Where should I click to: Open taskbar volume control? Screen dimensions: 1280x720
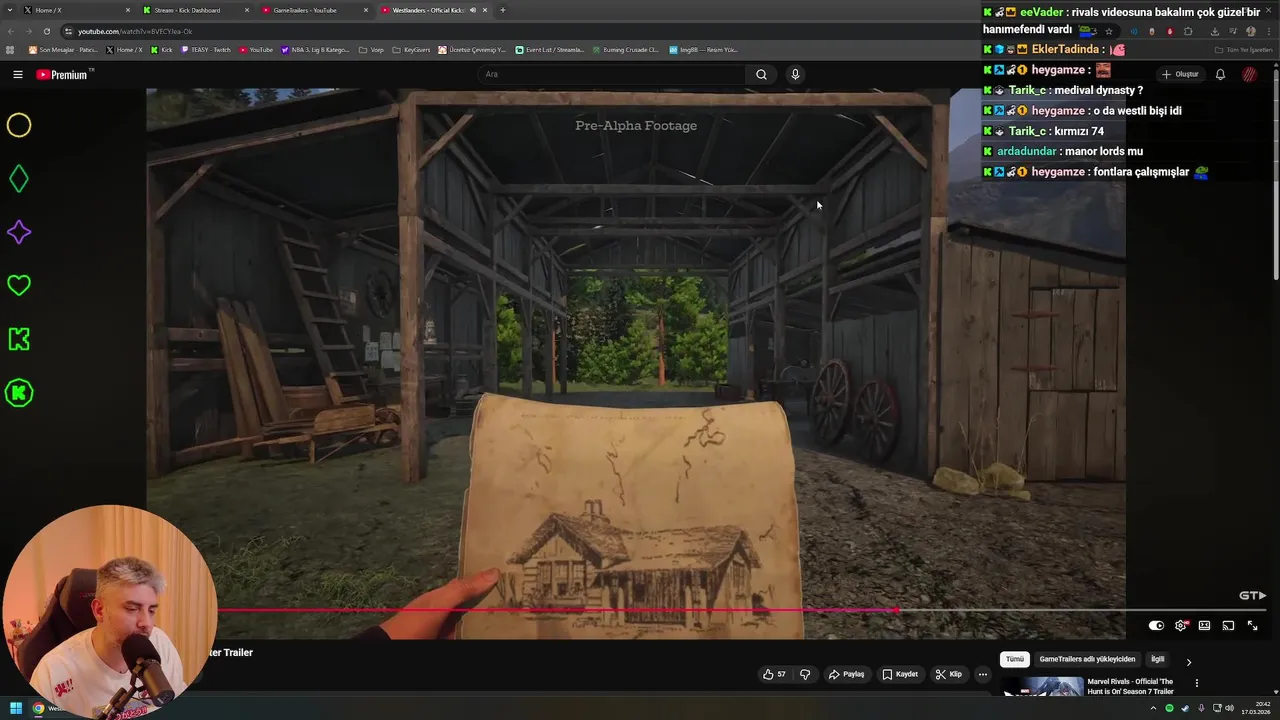coord(1229,708)
